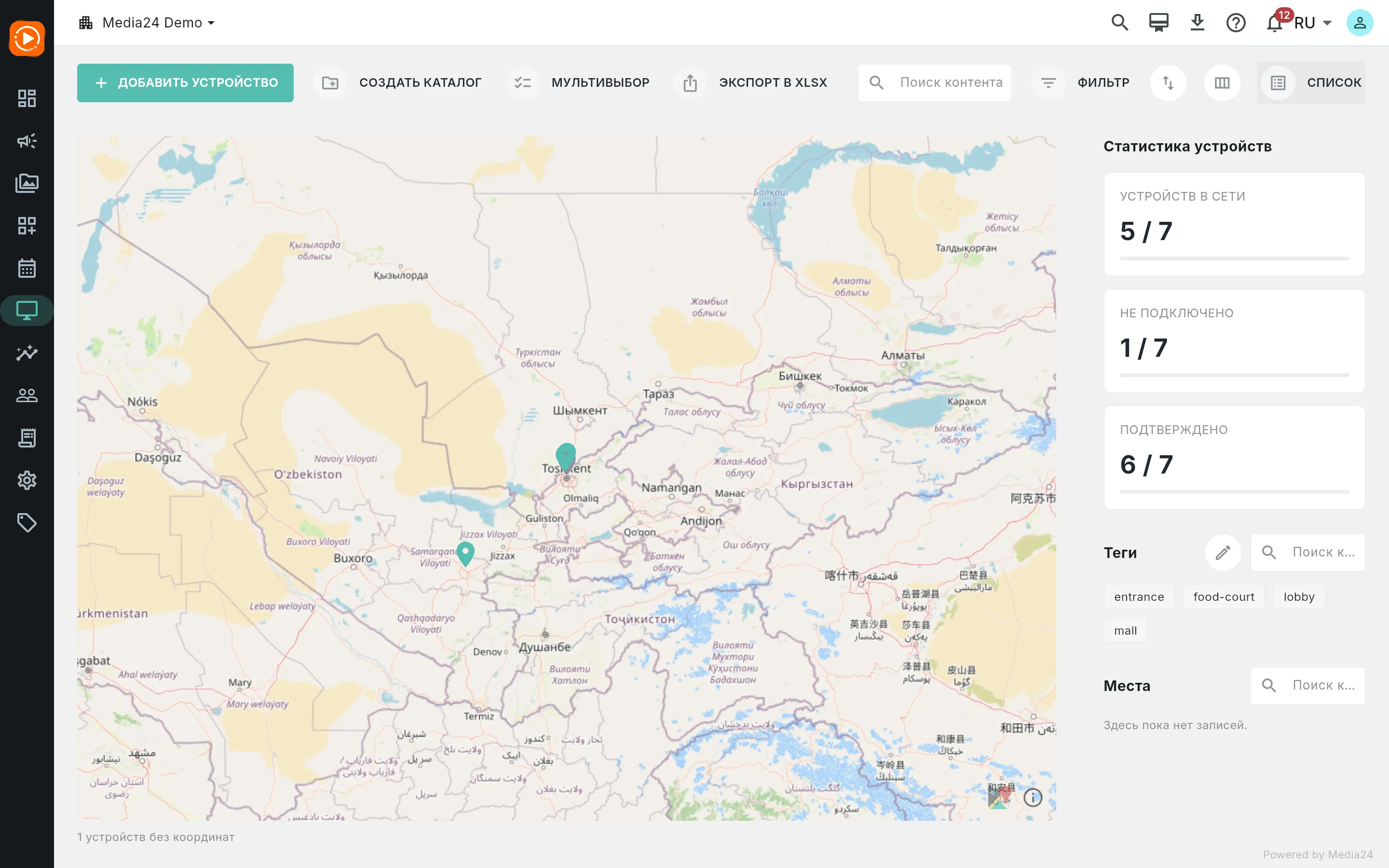Click Добавить устройство button
This screenshot has width=1389, height=868.
185,82
